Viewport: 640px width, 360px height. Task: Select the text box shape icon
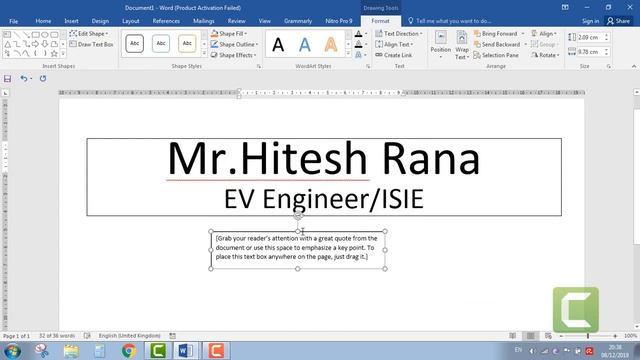tap(7, 35)
